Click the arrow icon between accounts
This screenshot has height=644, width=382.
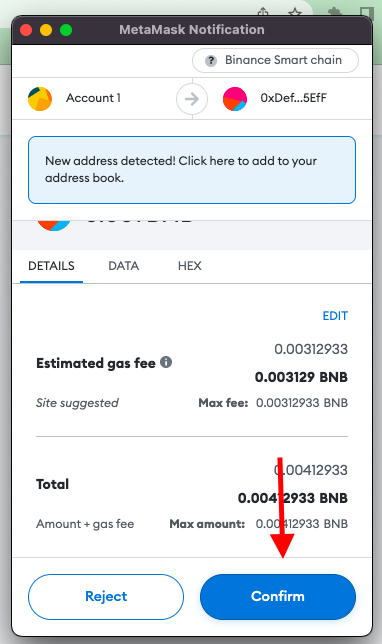pyautogui.click(x=192, y=99)
